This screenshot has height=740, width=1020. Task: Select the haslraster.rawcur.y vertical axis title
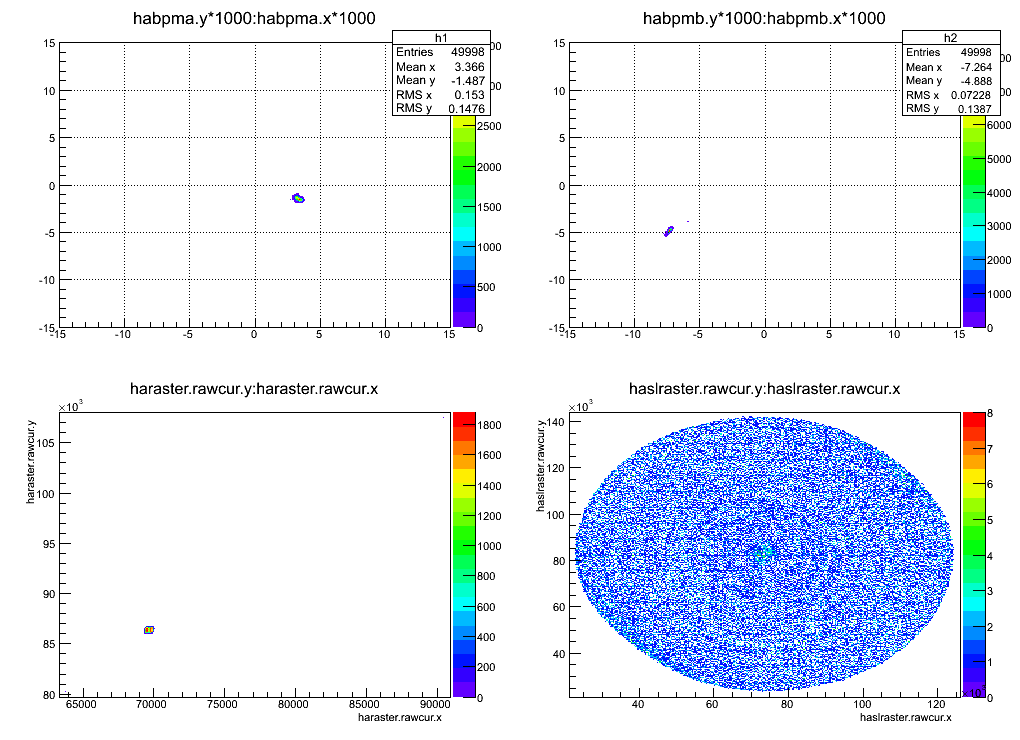541,466
